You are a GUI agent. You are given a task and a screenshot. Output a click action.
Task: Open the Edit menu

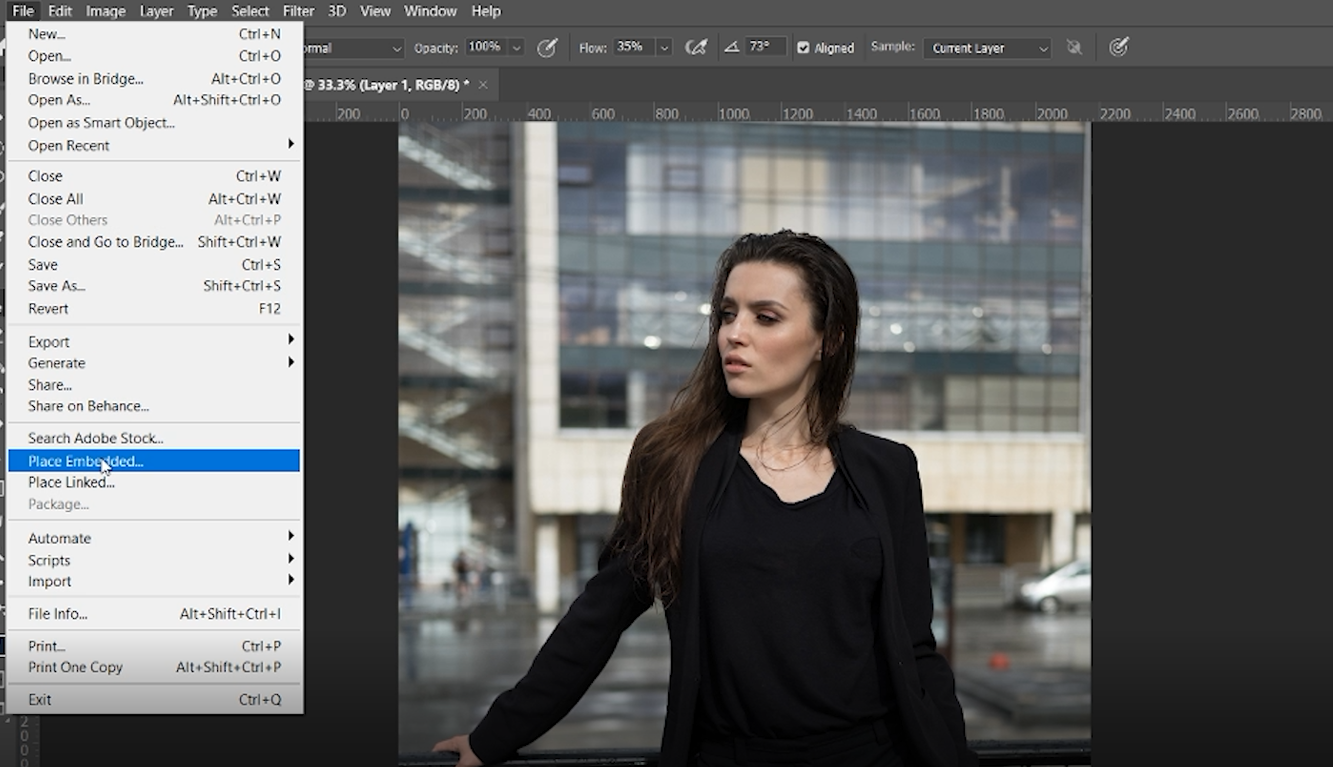pos(60,11)
